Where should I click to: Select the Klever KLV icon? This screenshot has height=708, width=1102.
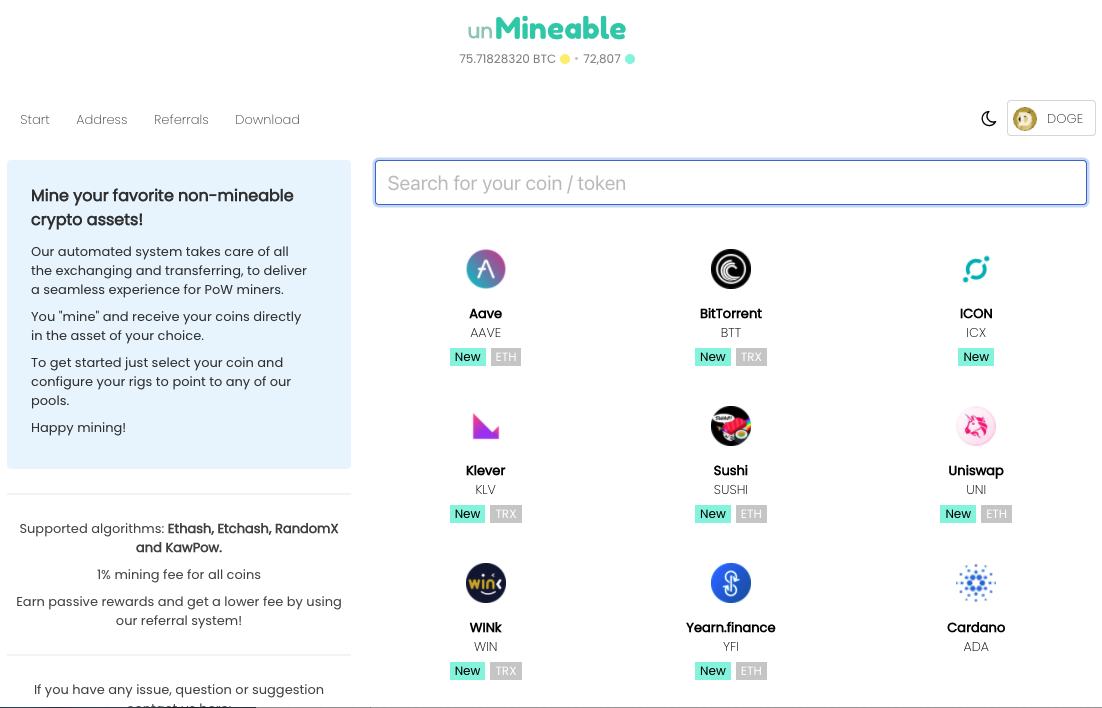point(486,426)
